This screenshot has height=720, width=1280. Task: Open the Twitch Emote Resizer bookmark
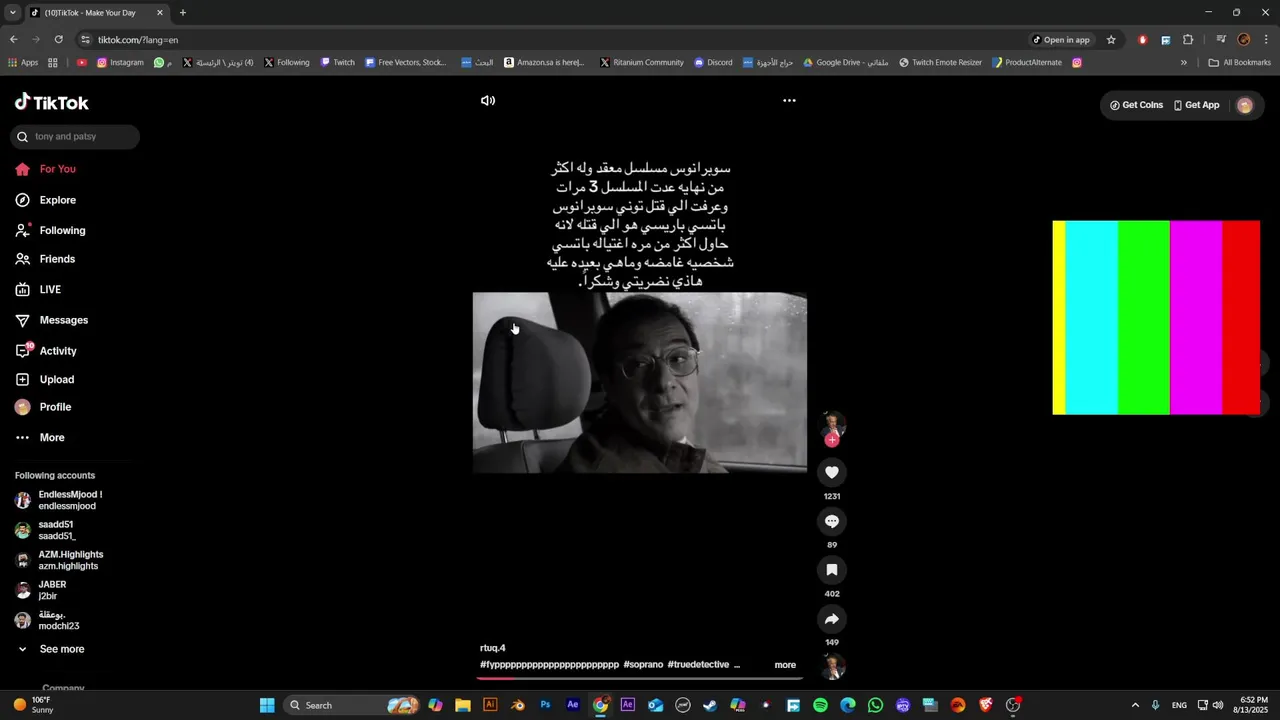[940, 62]
